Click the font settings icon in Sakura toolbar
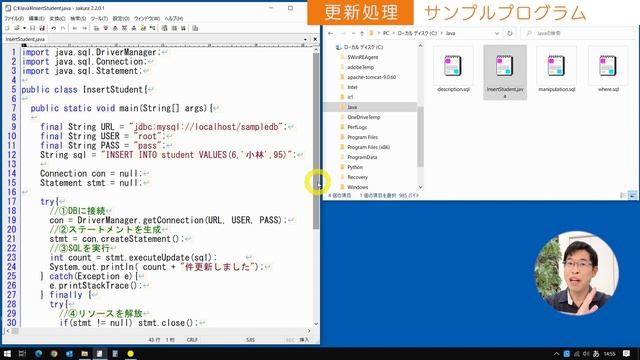Image resolution: width=640 pixels, height=360 pixels. 164,28
